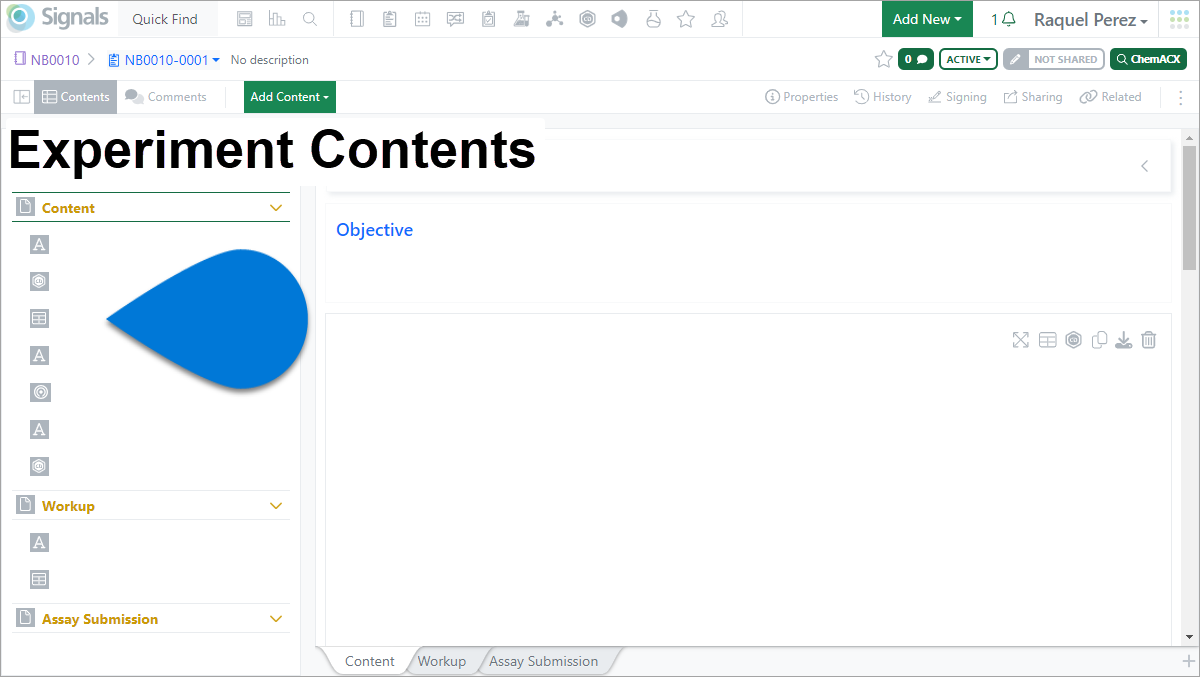
Task: Toggle the side panel layout icon left of Contents
Action: click(21, 97)
